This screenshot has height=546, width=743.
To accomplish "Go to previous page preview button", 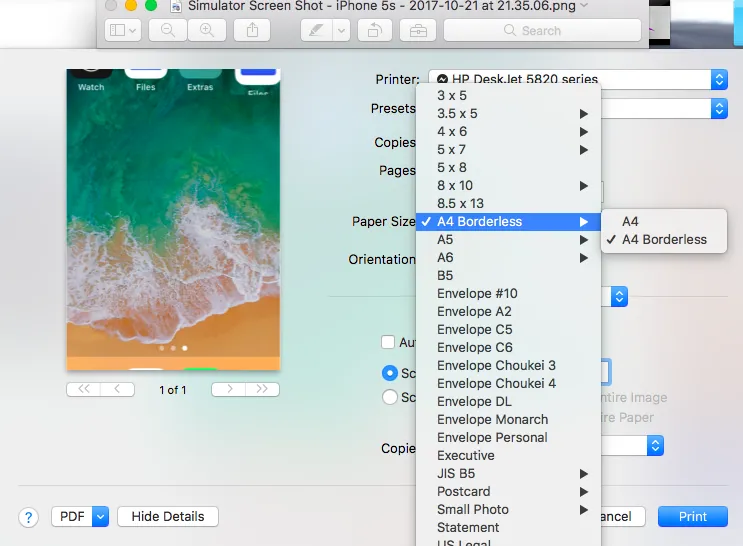I will coord(117,389).
